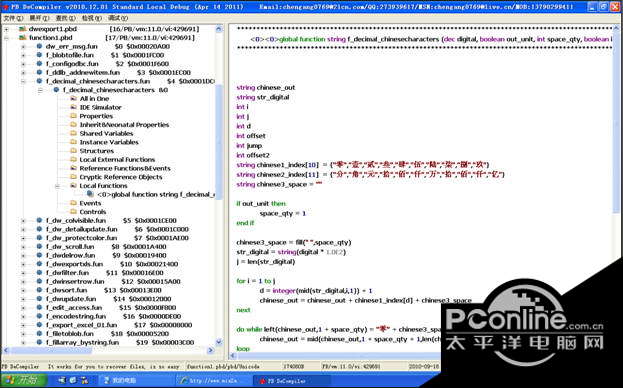Image resolution: width=623 pixels, height=388 pixels.
Task: Click the 'for i = 1 to j' line
Action: coord(255,281)
